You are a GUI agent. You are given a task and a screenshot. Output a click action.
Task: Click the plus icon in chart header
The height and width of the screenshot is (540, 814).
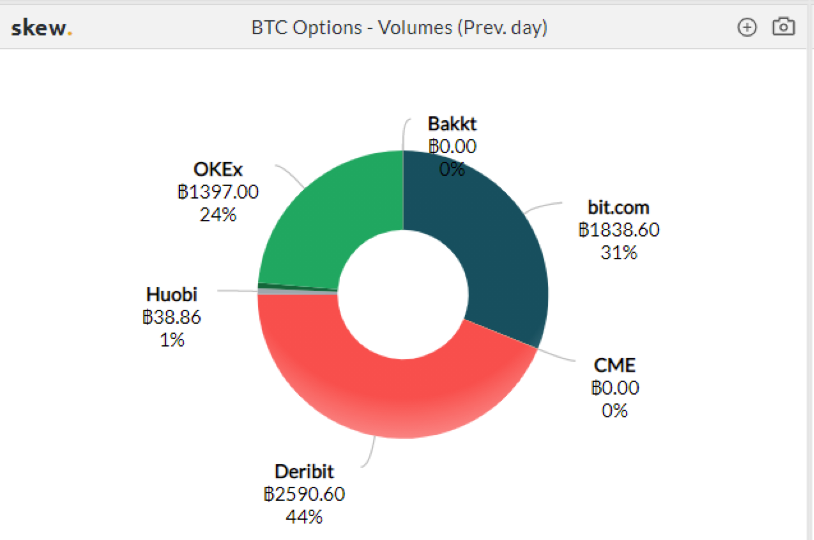point(747,27)
